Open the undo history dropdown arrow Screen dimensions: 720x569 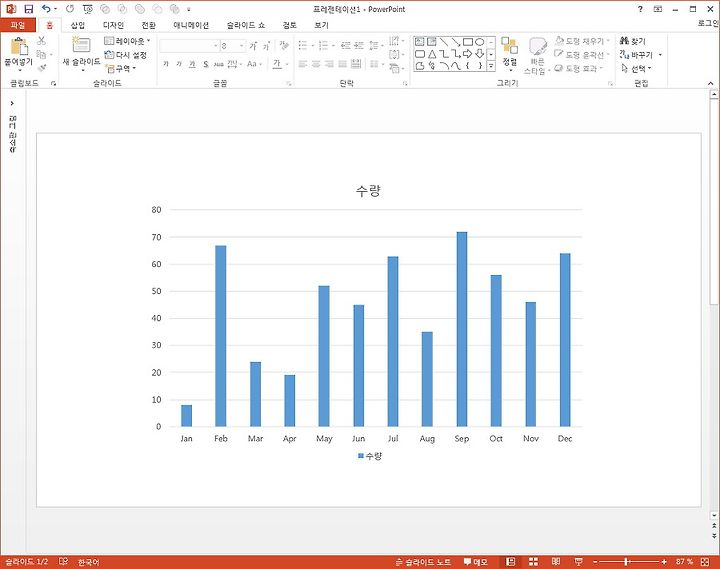(x=56, y=9)
